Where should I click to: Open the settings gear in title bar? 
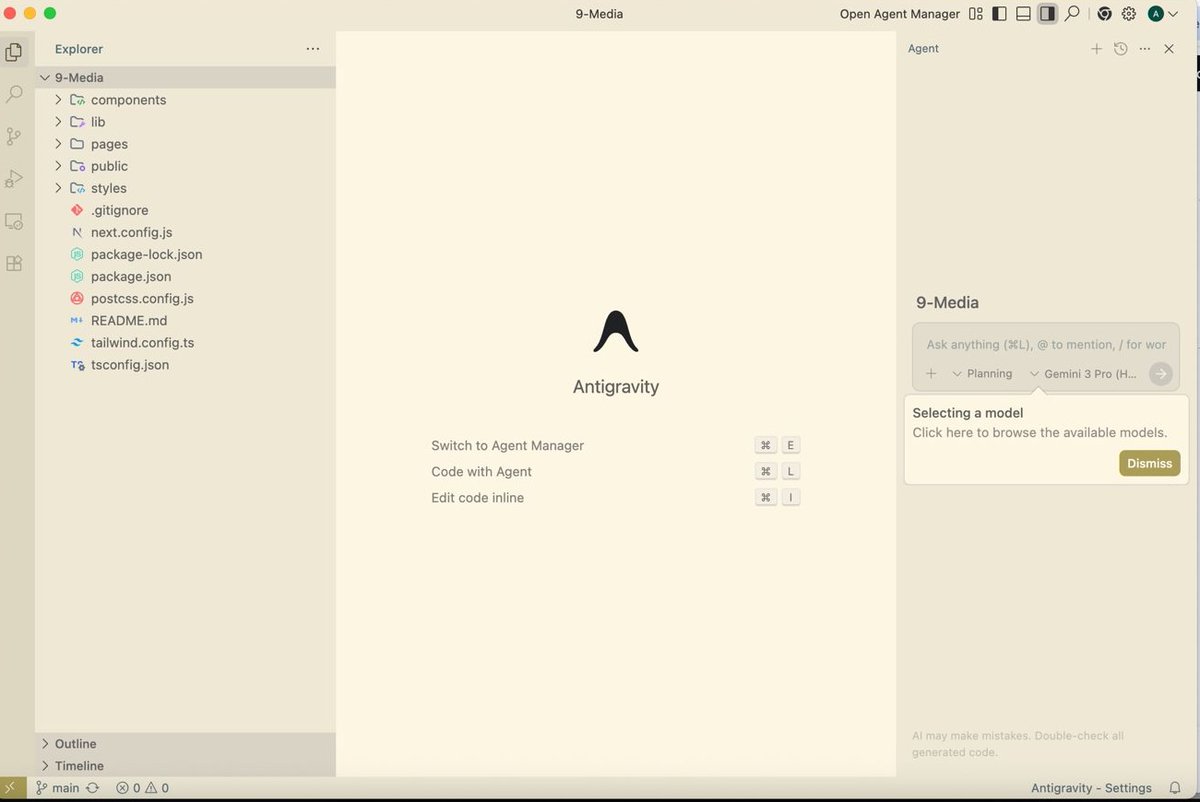[x=1128, y=14]
